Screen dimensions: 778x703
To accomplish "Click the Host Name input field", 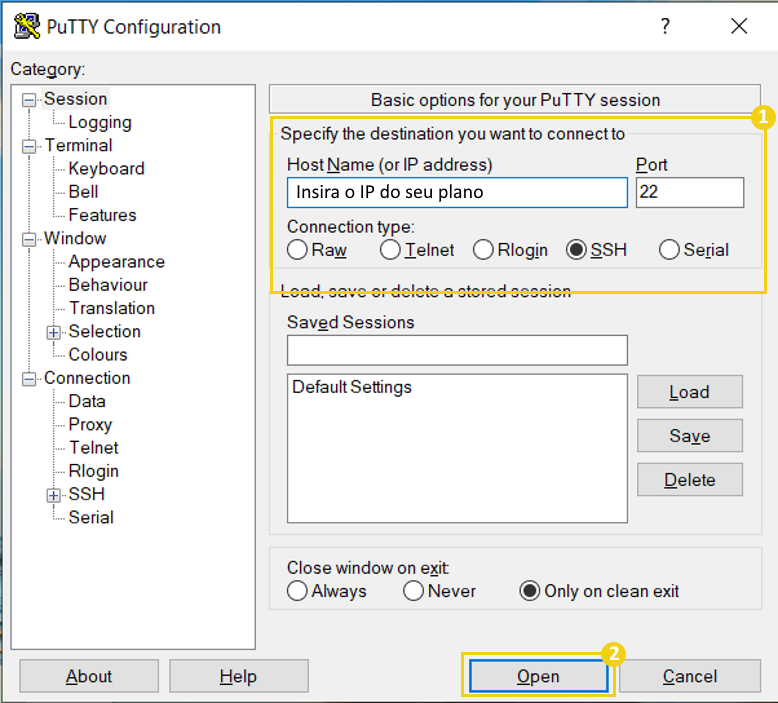I will point(457,192).
